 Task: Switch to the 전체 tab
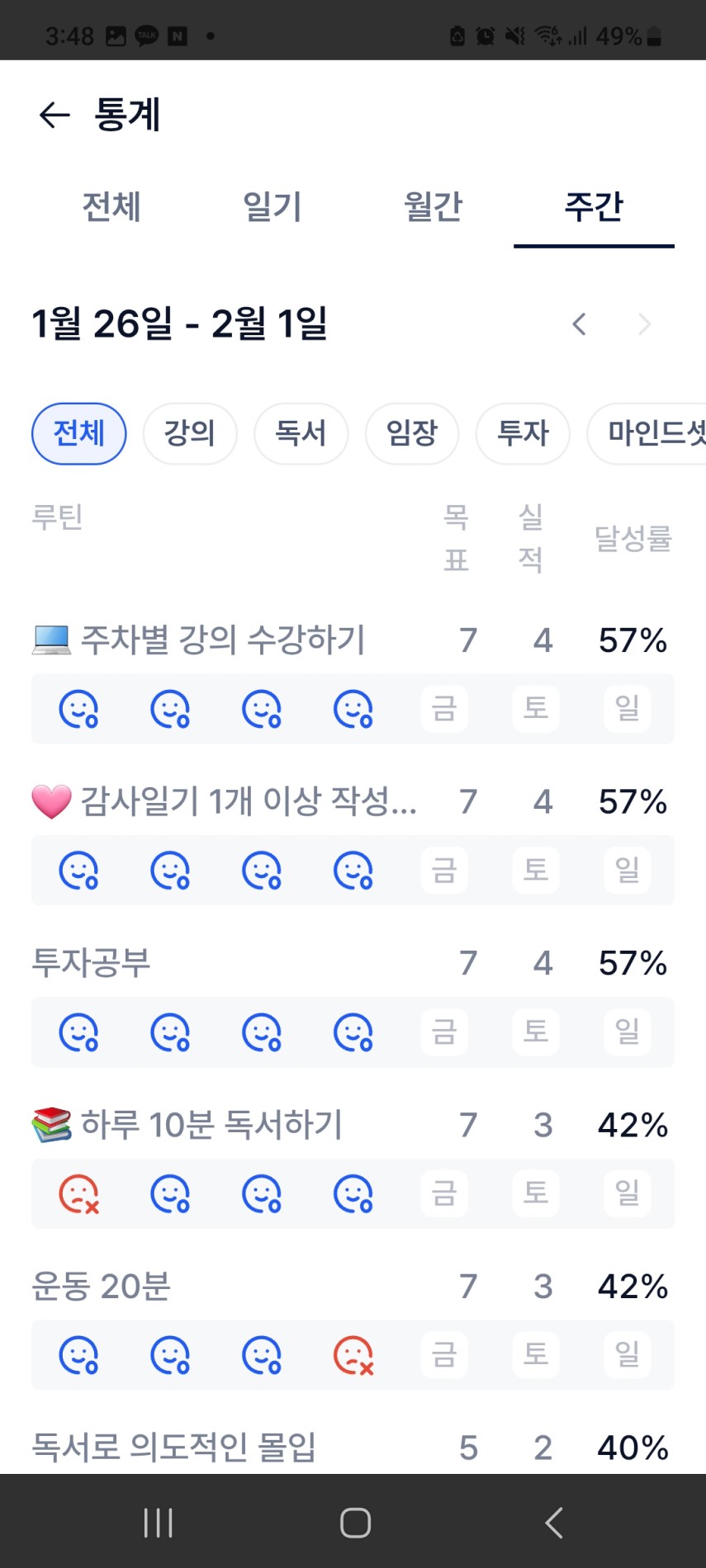(111, 206)
